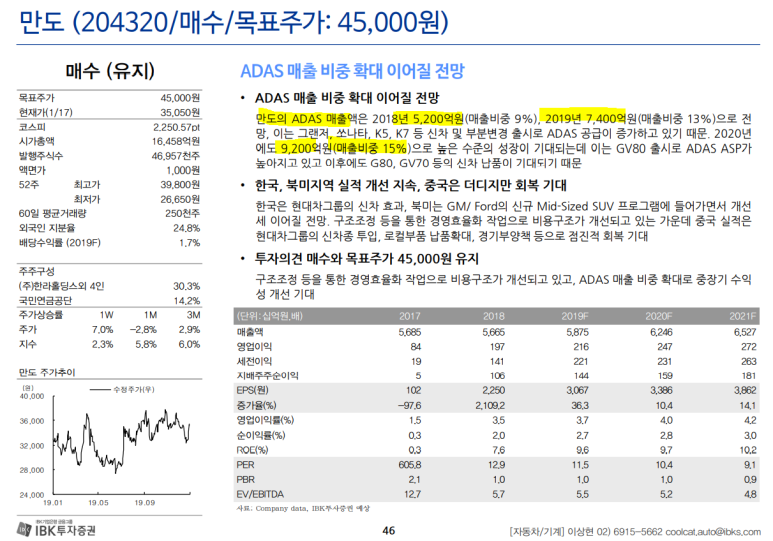This screenshot has height=541, width=773.
Task: Click the 1W column header in 주가상승률
Action: (106, 315)
